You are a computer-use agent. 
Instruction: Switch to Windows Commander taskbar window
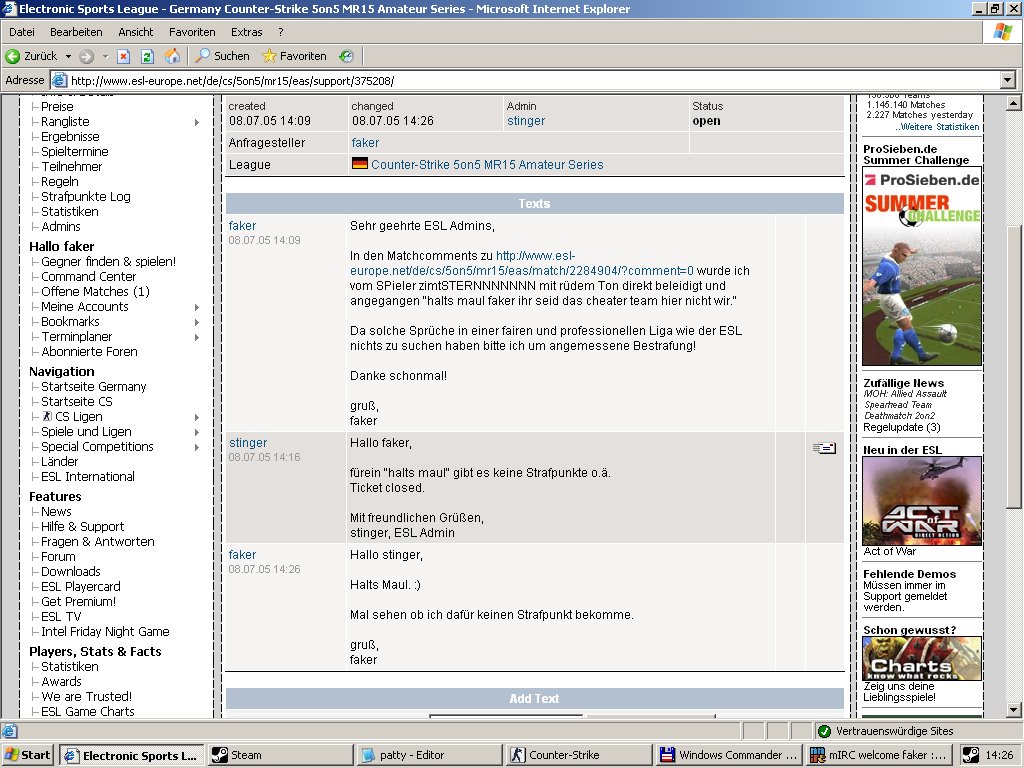[x=729, y=755]
